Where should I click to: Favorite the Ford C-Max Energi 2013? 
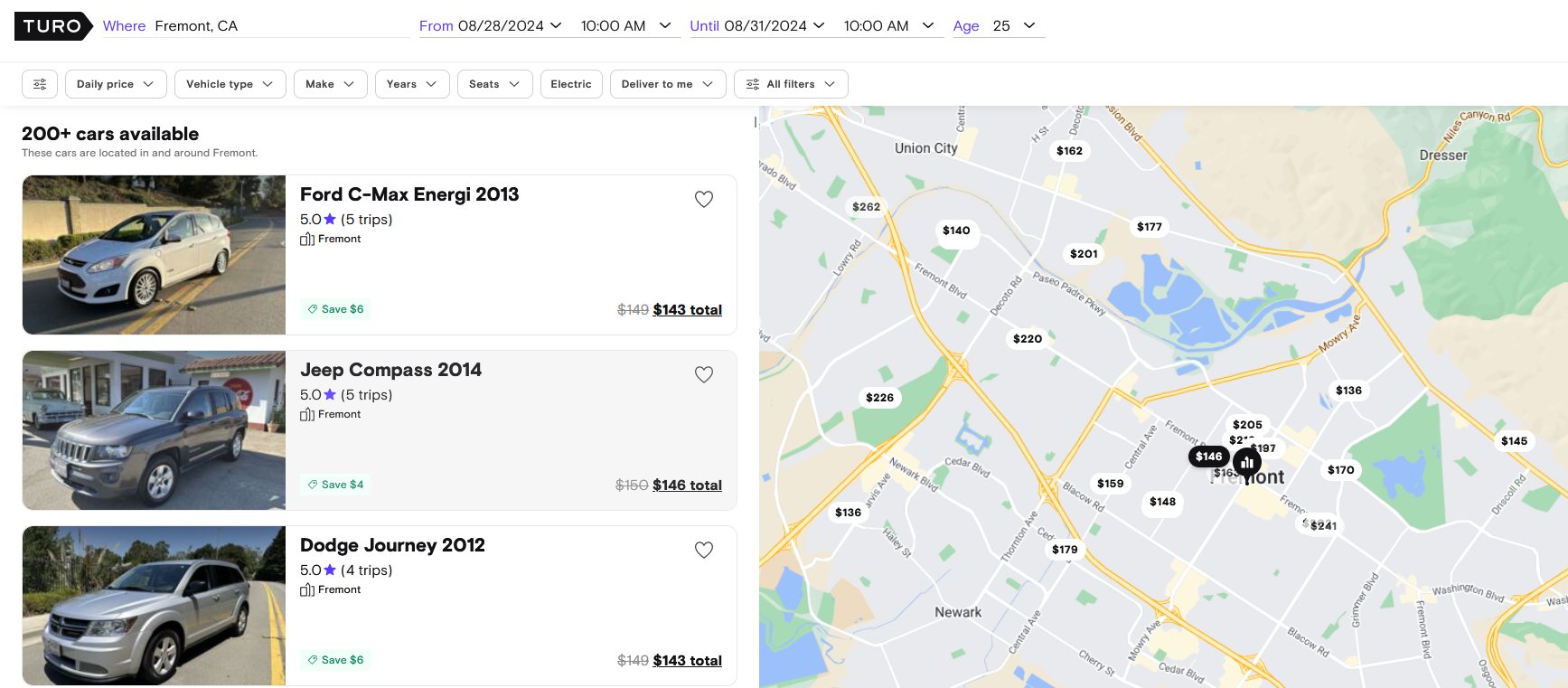click(x=704, y=199)
